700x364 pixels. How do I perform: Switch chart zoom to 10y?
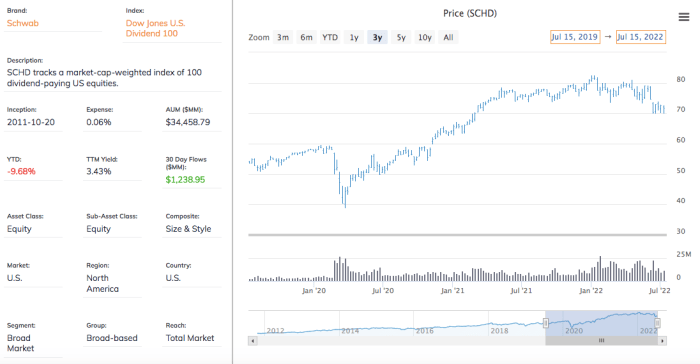click(x=425, y=38)
